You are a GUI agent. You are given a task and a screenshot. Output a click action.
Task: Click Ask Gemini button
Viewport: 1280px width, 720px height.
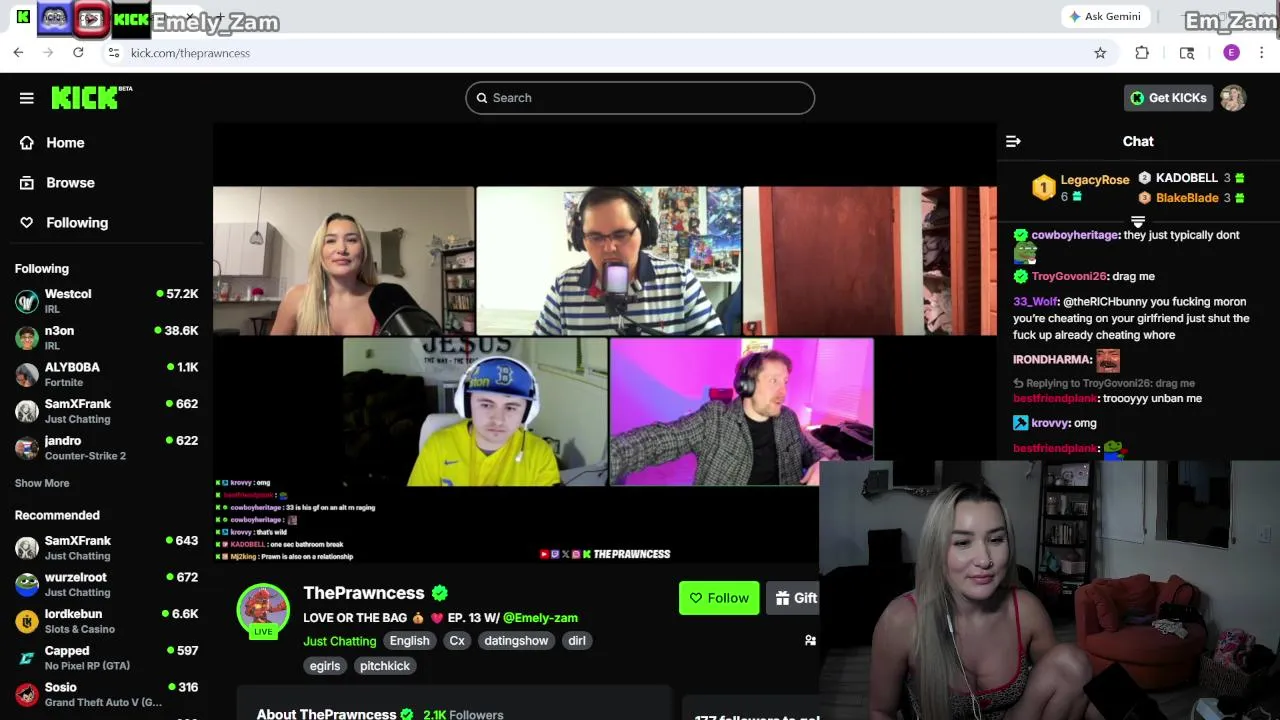(1105, 17)
